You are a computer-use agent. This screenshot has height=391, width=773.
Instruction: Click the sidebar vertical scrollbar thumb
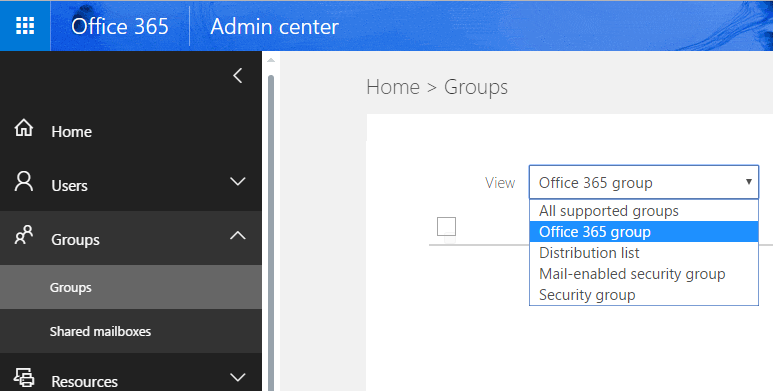click(x=271, y=232)
